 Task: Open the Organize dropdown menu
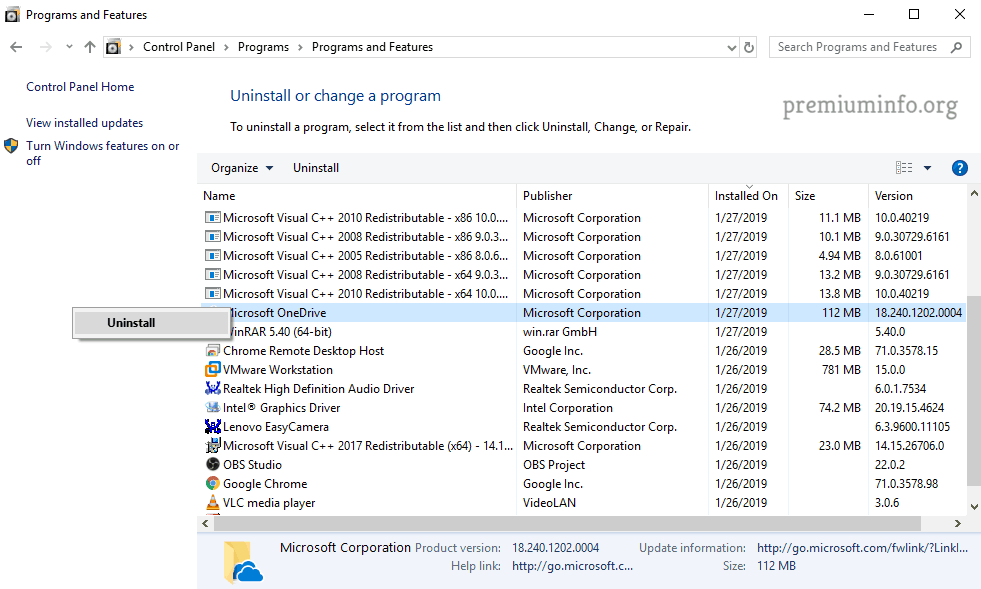(242, 168)
